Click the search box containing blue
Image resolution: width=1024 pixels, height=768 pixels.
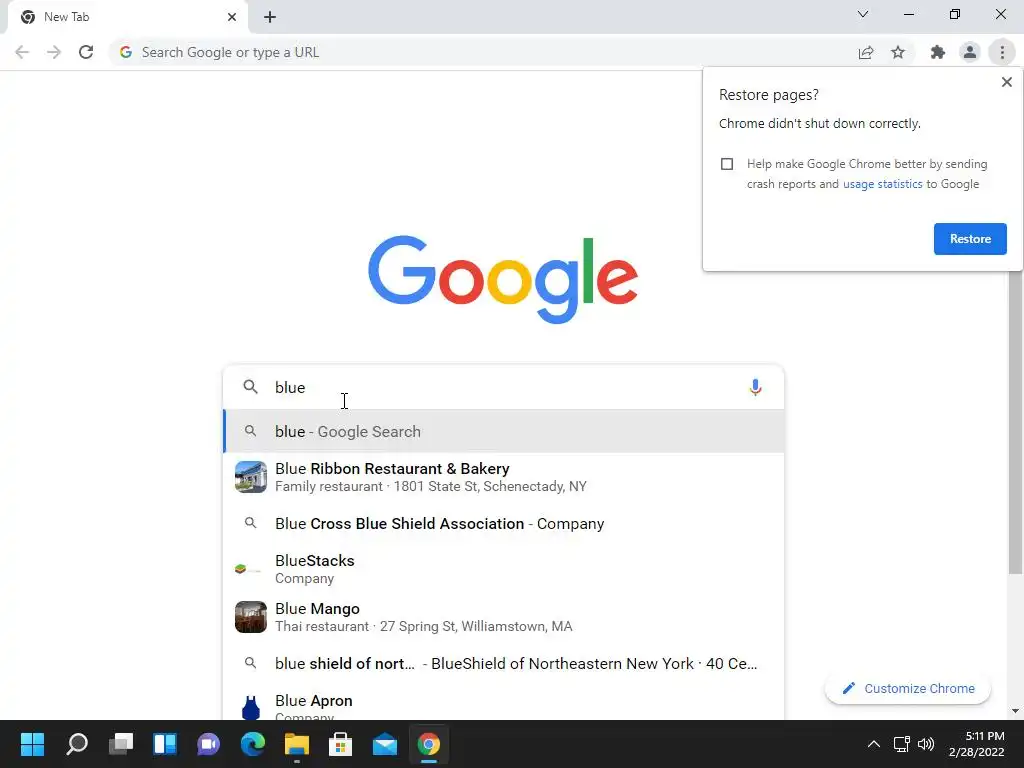[x=503, y=387]
